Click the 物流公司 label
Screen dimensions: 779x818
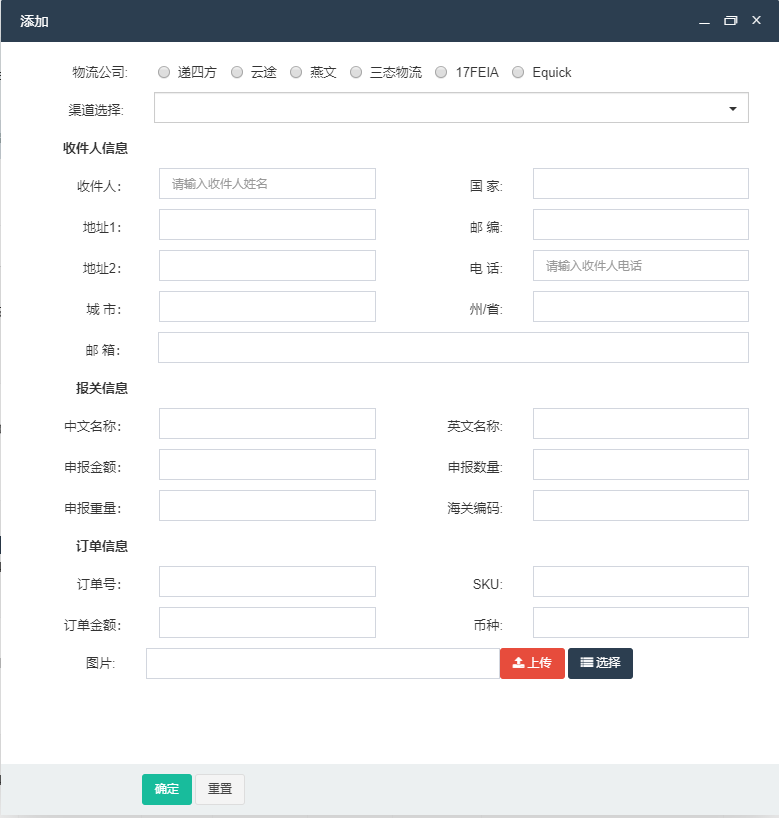coord(100,72)
